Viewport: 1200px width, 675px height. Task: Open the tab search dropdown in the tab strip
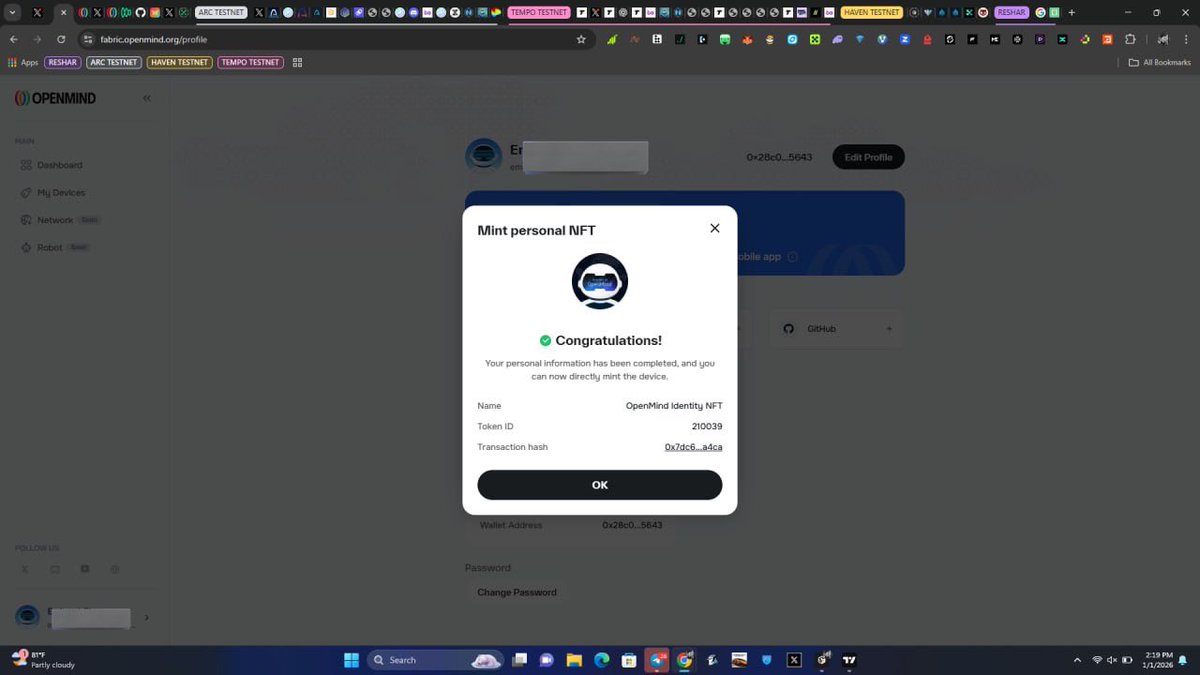click(13, 13)
